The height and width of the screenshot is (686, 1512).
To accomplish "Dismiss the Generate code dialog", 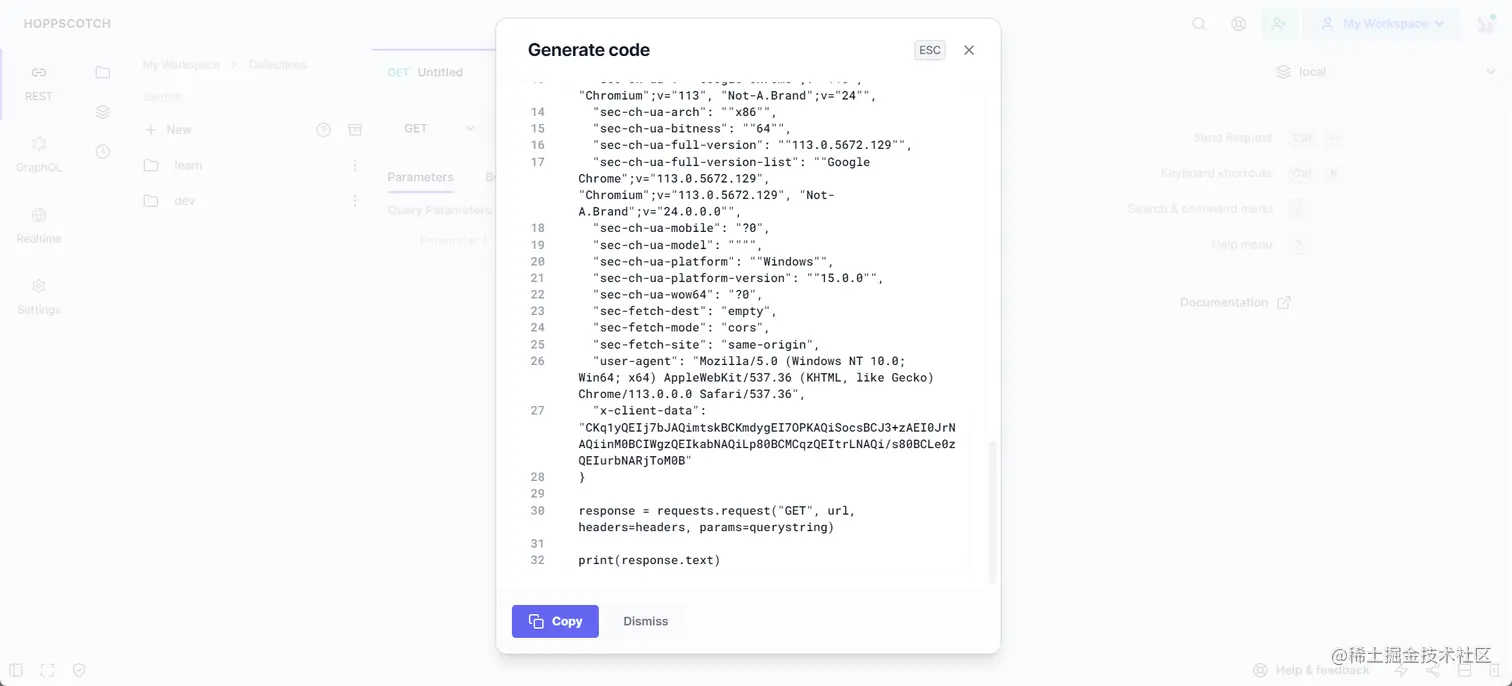I will tap(645, 621).
